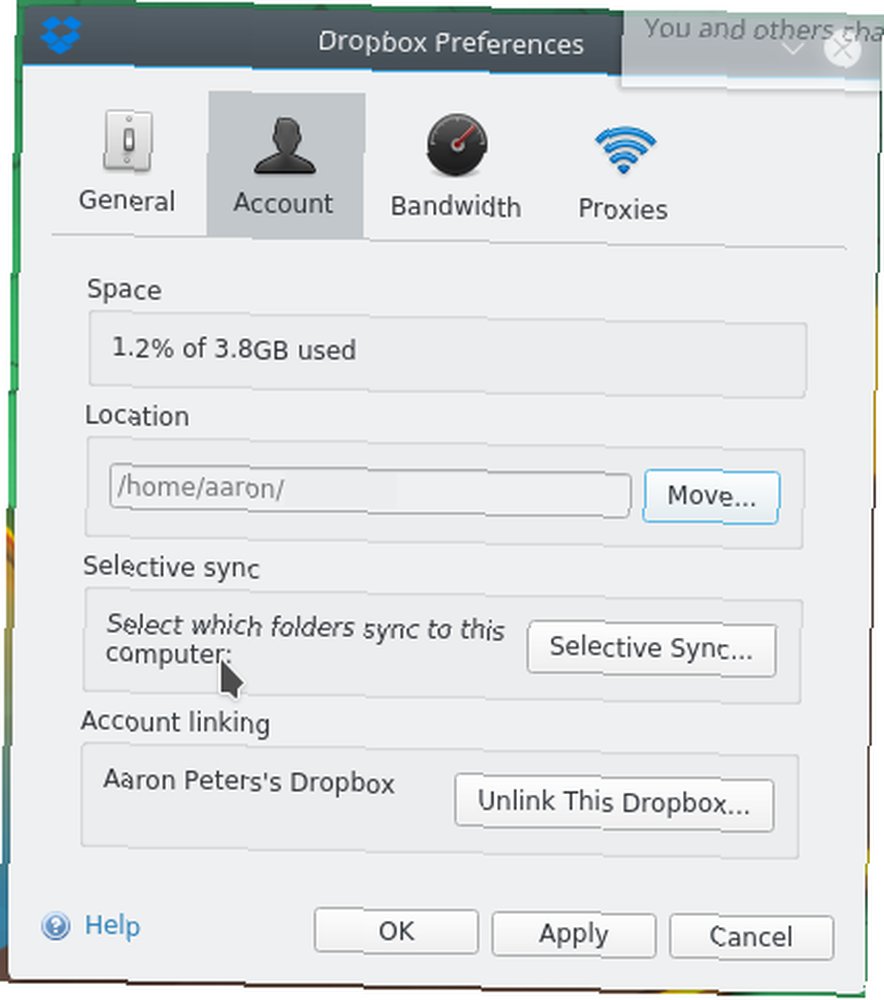Click the 'Aaron Peters's Dropbox' account text
Screen dimensions: 884x1000
coord(249,781)
